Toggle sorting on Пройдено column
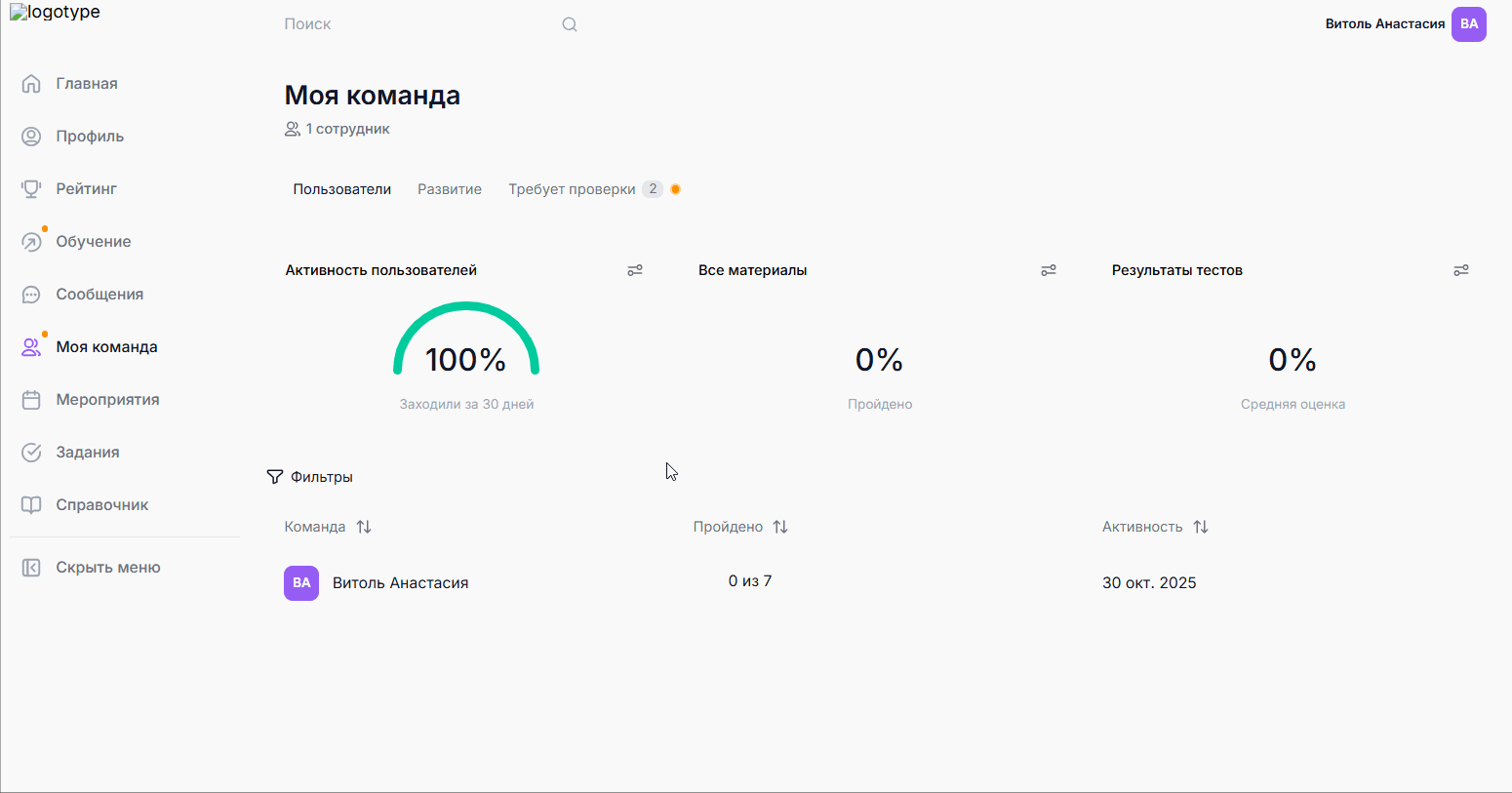1512x793 pixels. [x=780, y=527]
